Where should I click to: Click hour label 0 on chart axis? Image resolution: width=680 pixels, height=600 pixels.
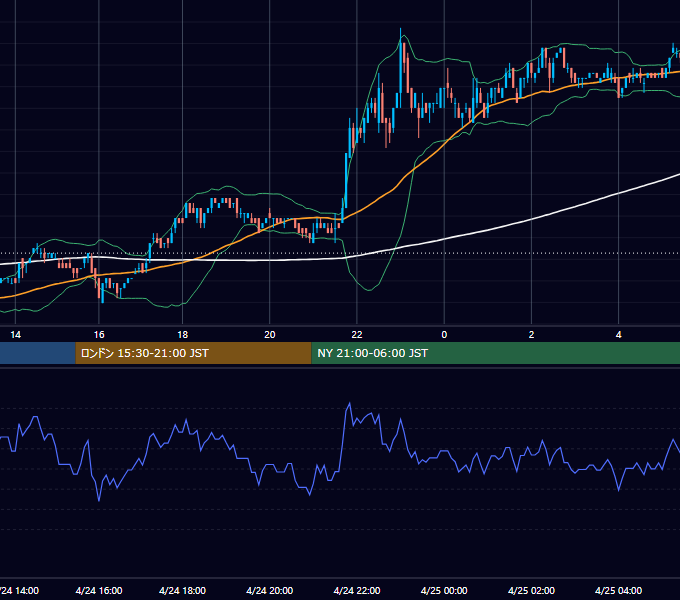coord(444,334)
